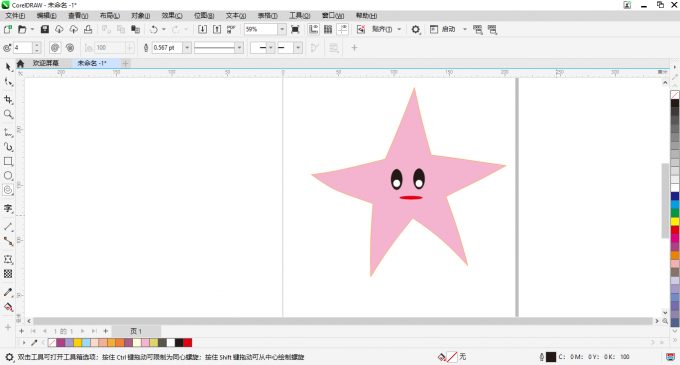Click quick customize plus on property bar
The image size is (680, 365).
(x=354, y=48)
